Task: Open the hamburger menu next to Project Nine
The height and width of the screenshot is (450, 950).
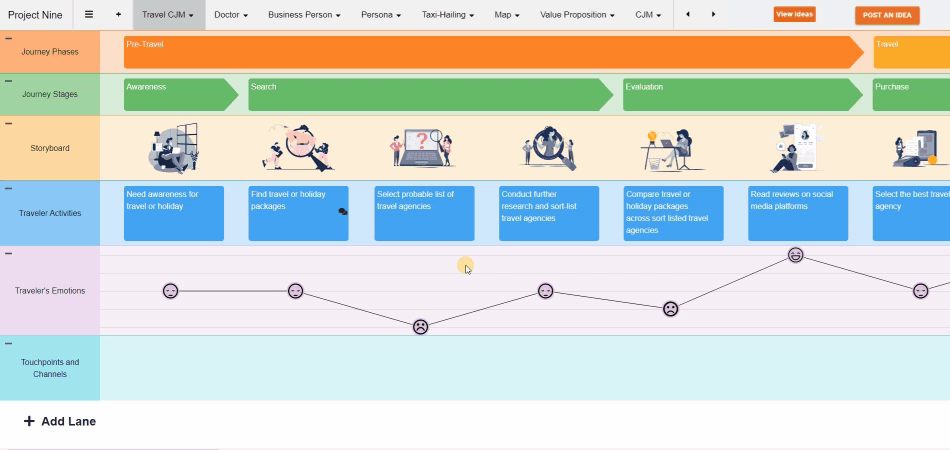Action: point(89,15)
